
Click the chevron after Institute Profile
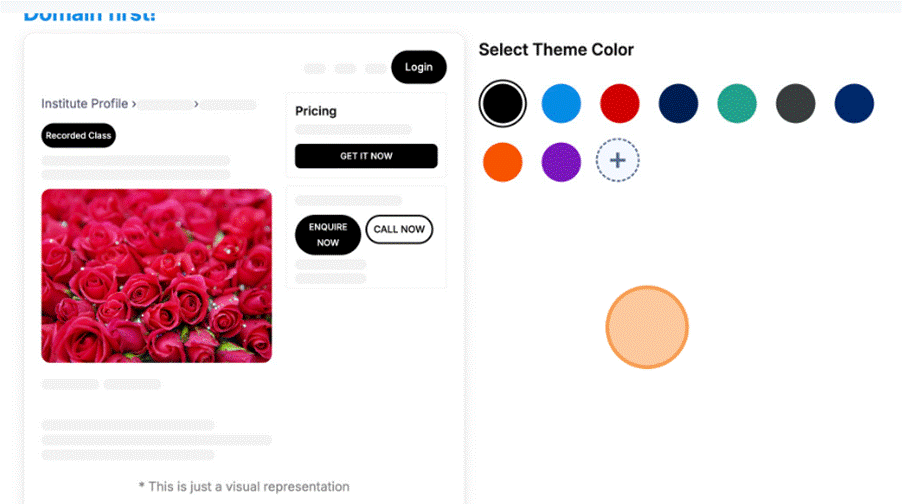134,104
